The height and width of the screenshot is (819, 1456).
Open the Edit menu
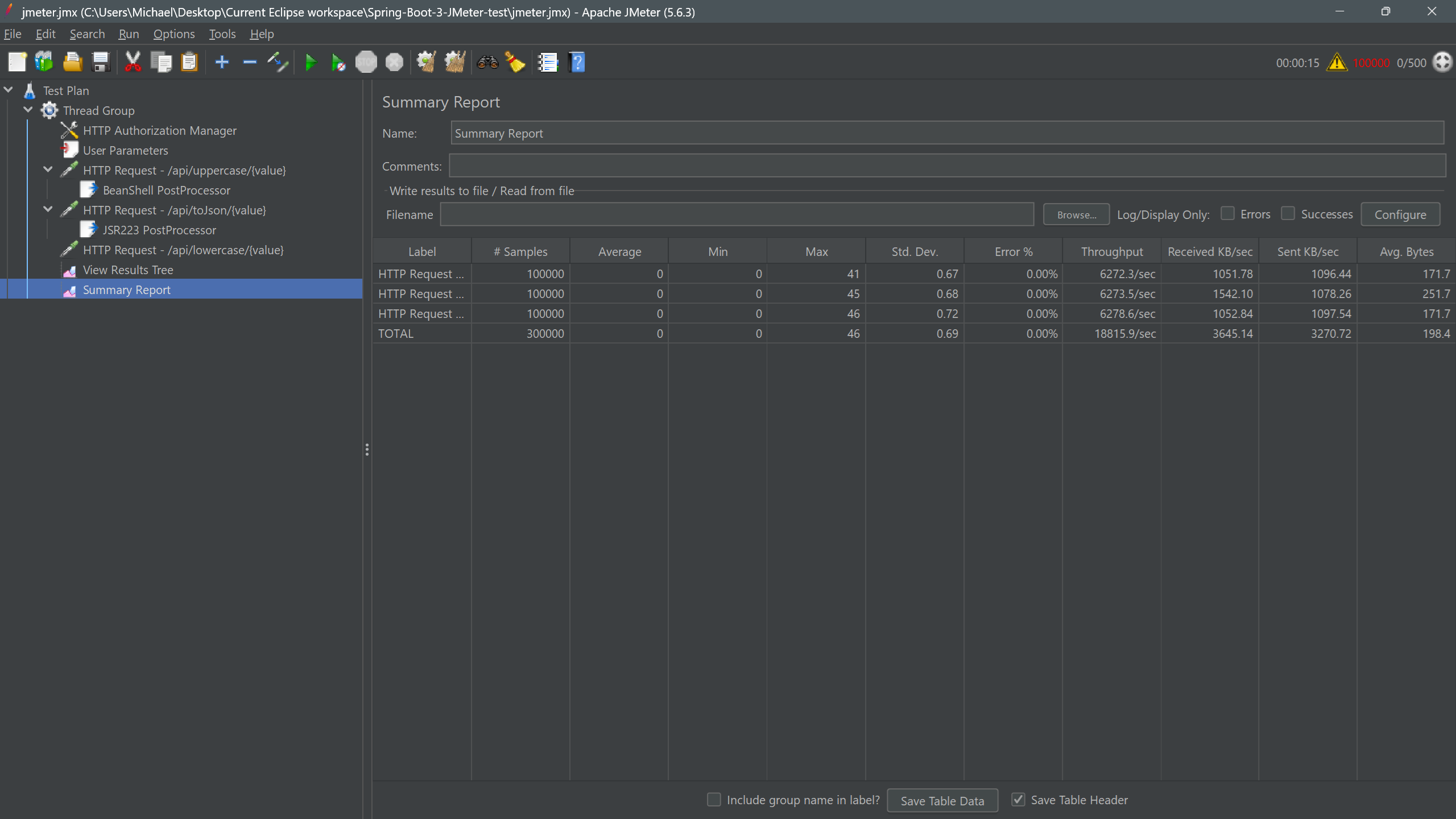[x=45, y=34]
